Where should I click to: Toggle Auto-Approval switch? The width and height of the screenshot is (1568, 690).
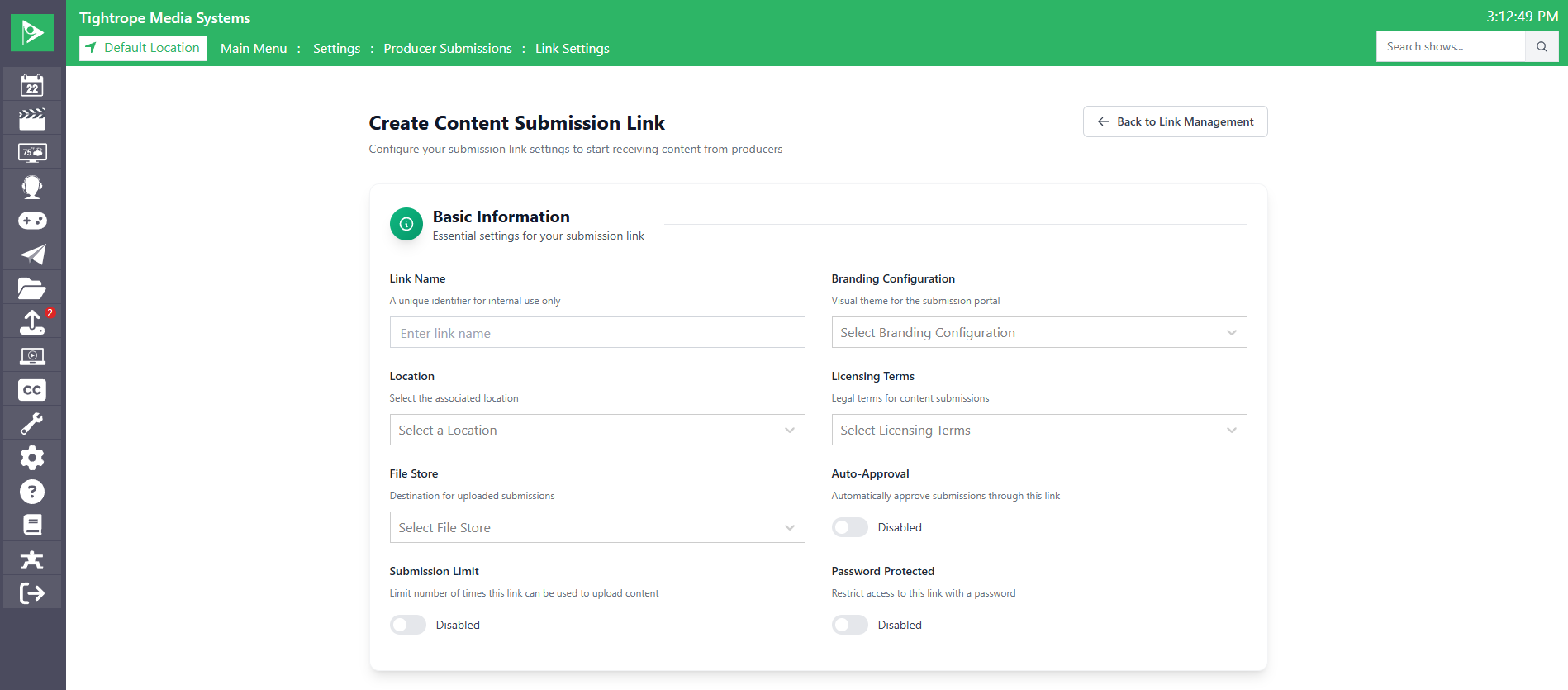click(849, 527)
